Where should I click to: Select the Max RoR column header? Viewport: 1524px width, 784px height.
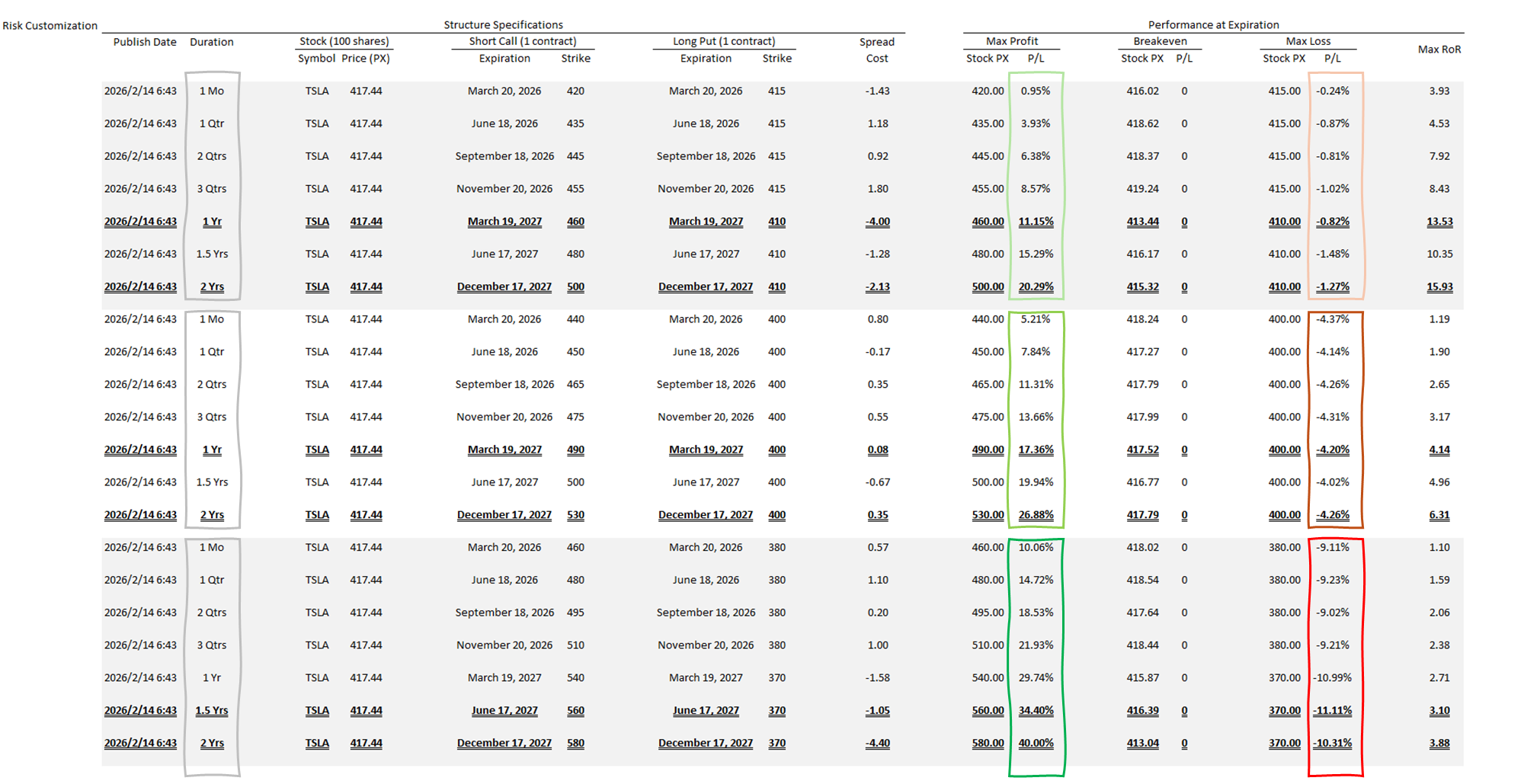click(1439, 50)
